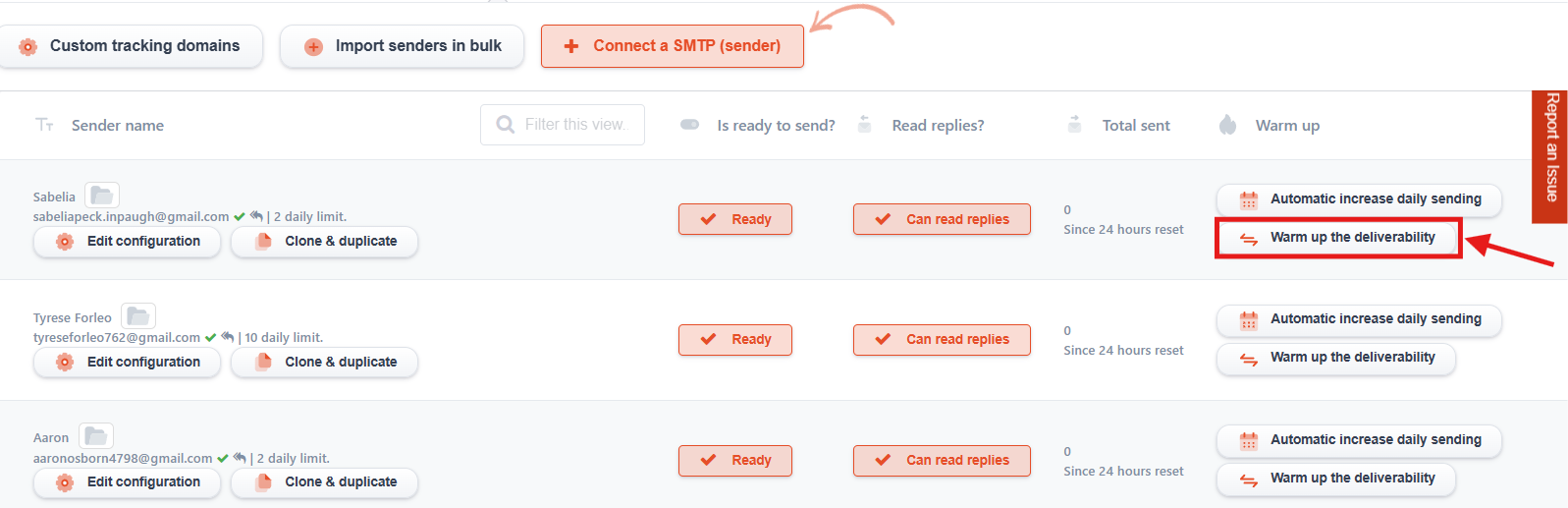Click reply arrows icon after sabeliapeck.inpaugh@gmail.com
This screenshot has height=508, width=1568.
click(x=256, y=216)
